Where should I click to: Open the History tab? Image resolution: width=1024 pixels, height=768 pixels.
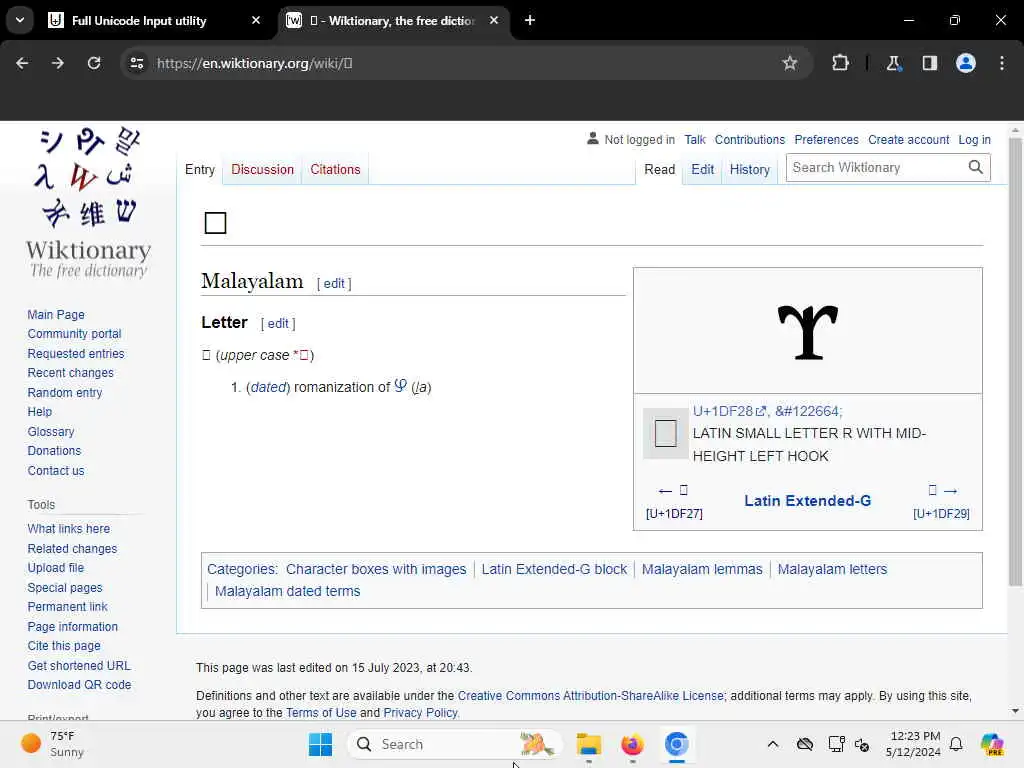coord(750,170)
